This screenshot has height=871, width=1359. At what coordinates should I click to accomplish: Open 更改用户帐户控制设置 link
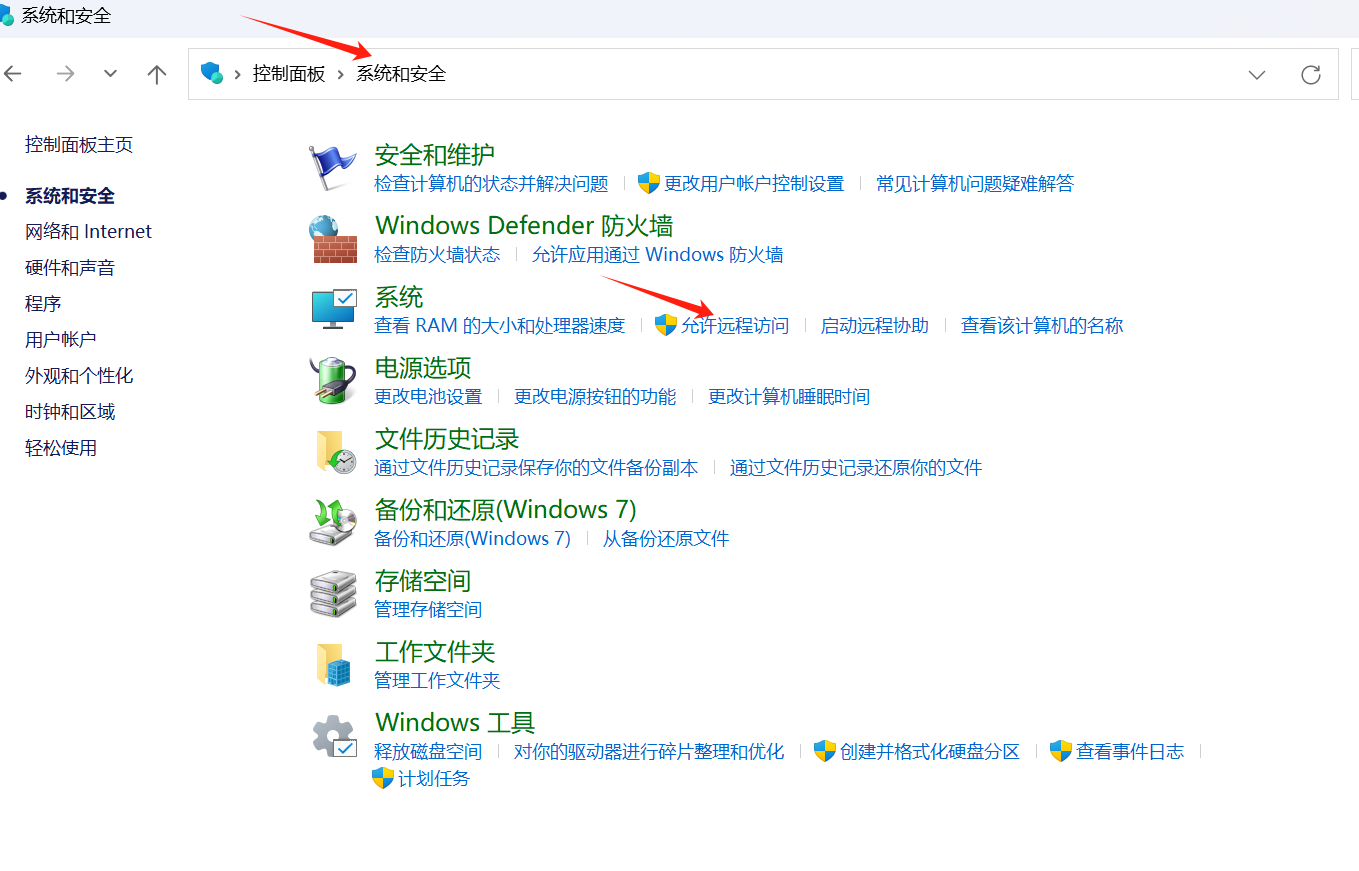[x=754, y=184]
